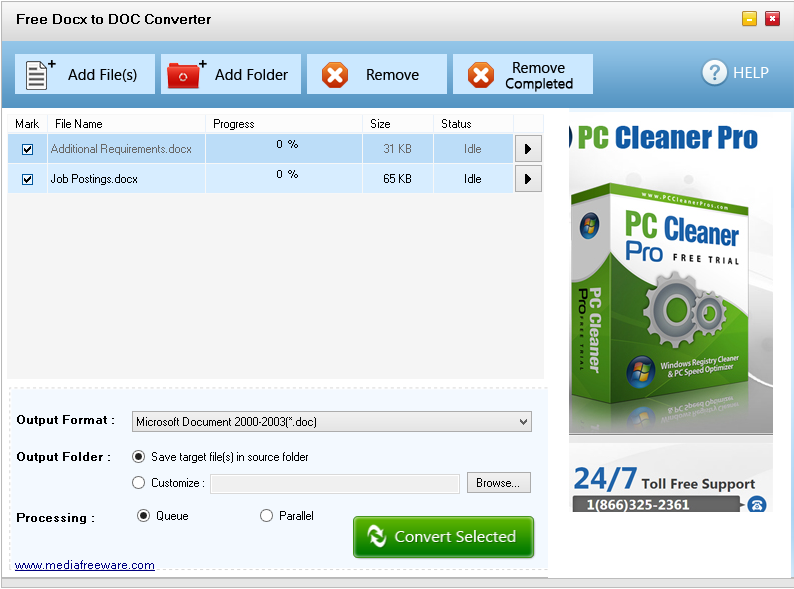The height and width of the screenshot is (589, 794).
Task: Open HELP via the question mark icon
Action: point(714,73)
